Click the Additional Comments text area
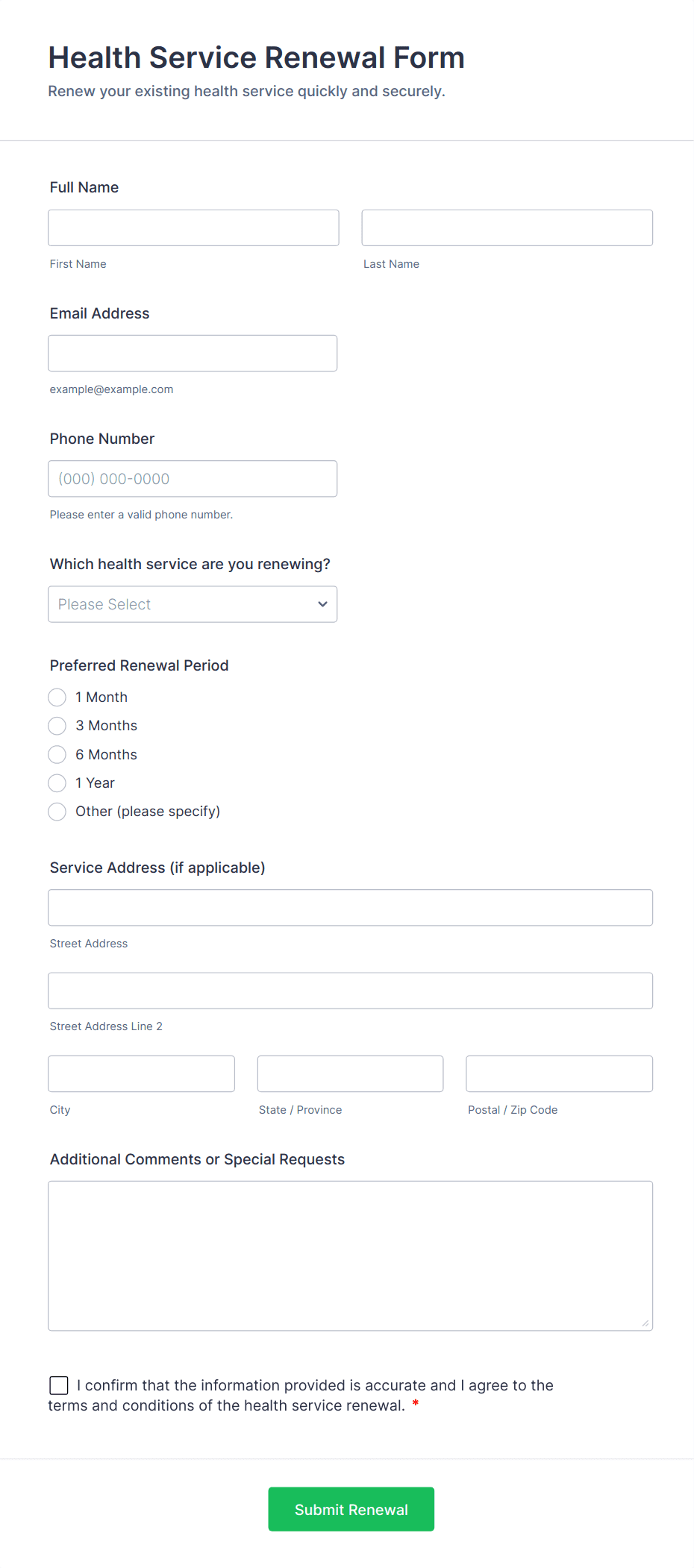Viewport: 694px width, 1568px height. click(x=350, y=1255)
